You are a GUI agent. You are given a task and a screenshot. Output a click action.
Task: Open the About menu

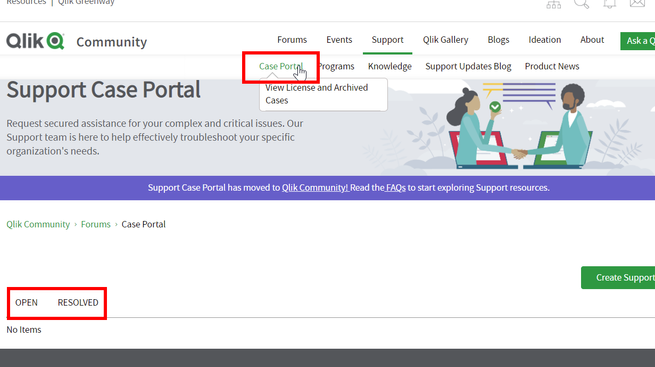click(592, 40)
